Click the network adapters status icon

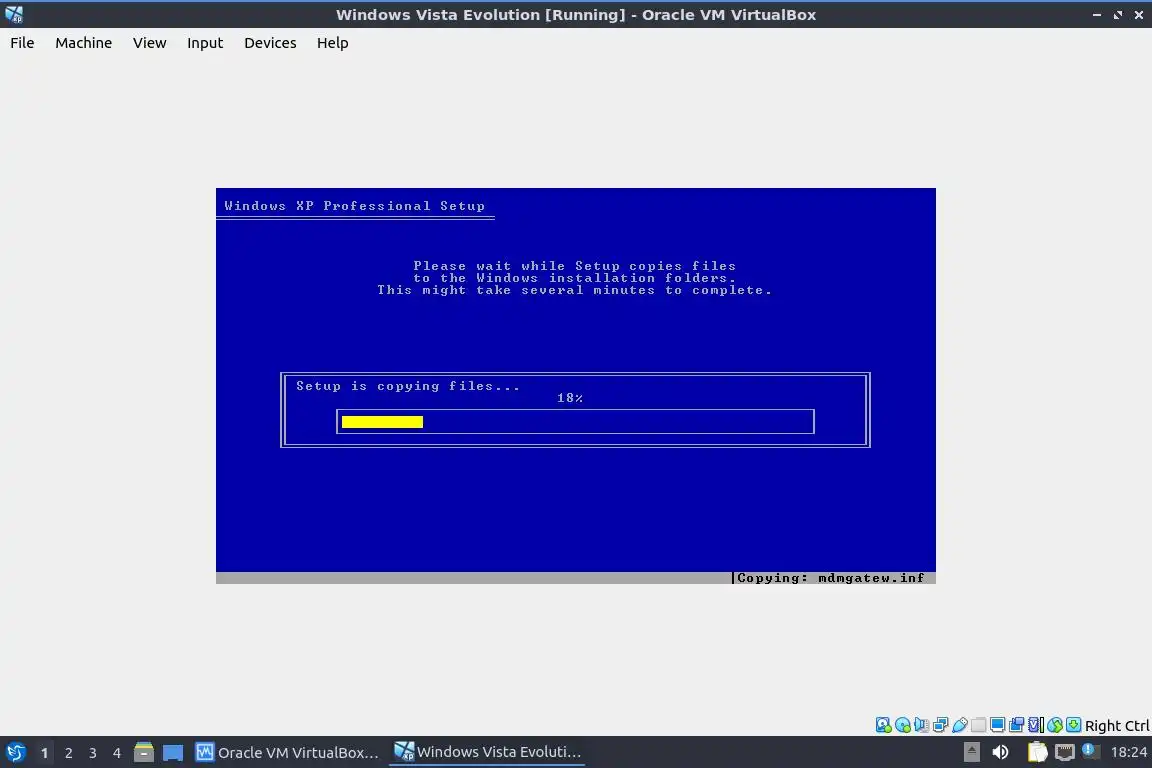(940, 725)
